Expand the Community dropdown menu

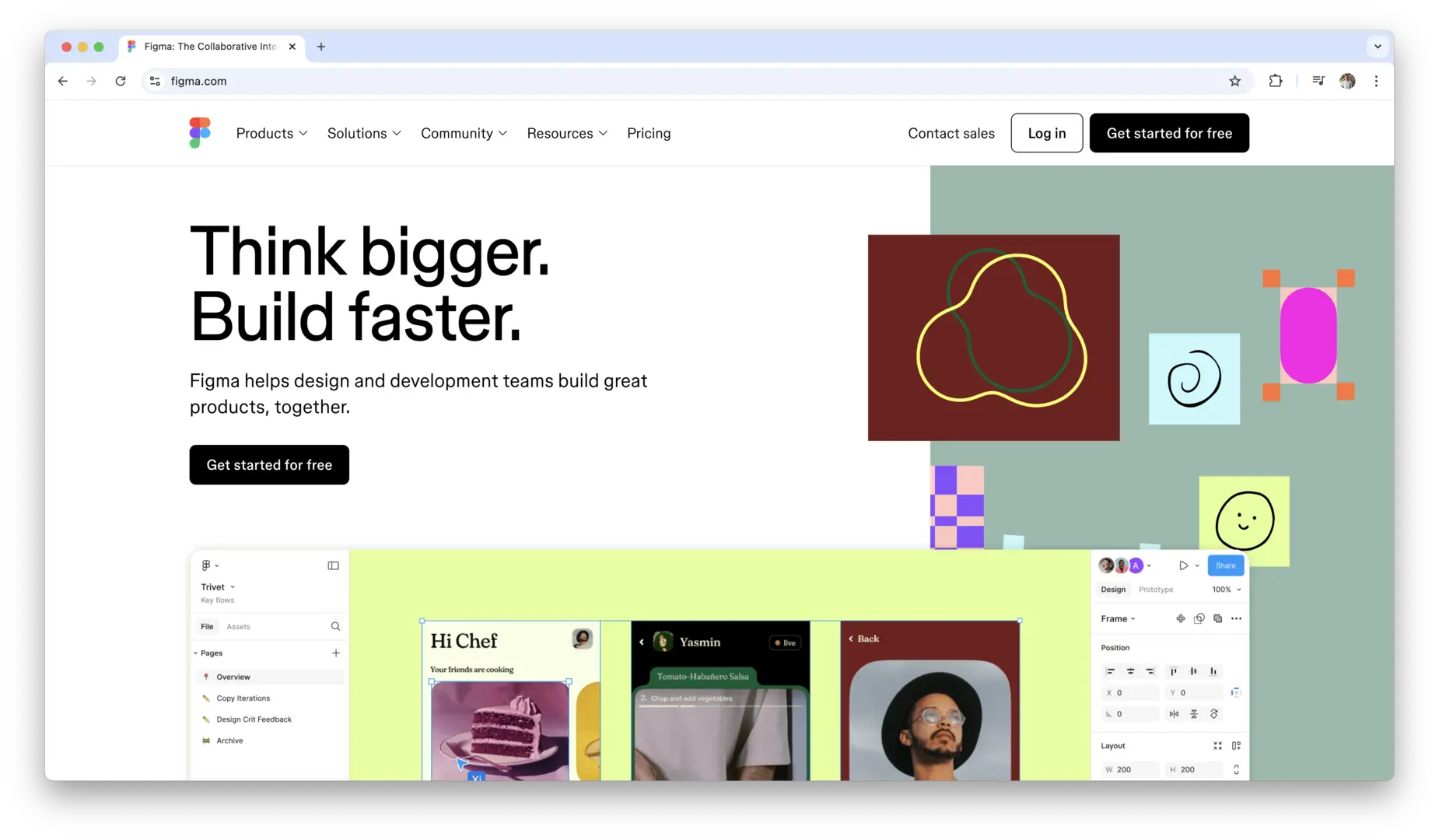pyautogui.click(x=464, y=133)
